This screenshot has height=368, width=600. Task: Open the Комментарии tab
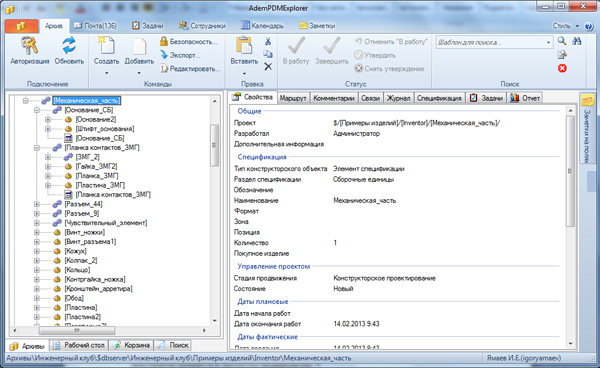pyautogui.click(x=334, y=98)
